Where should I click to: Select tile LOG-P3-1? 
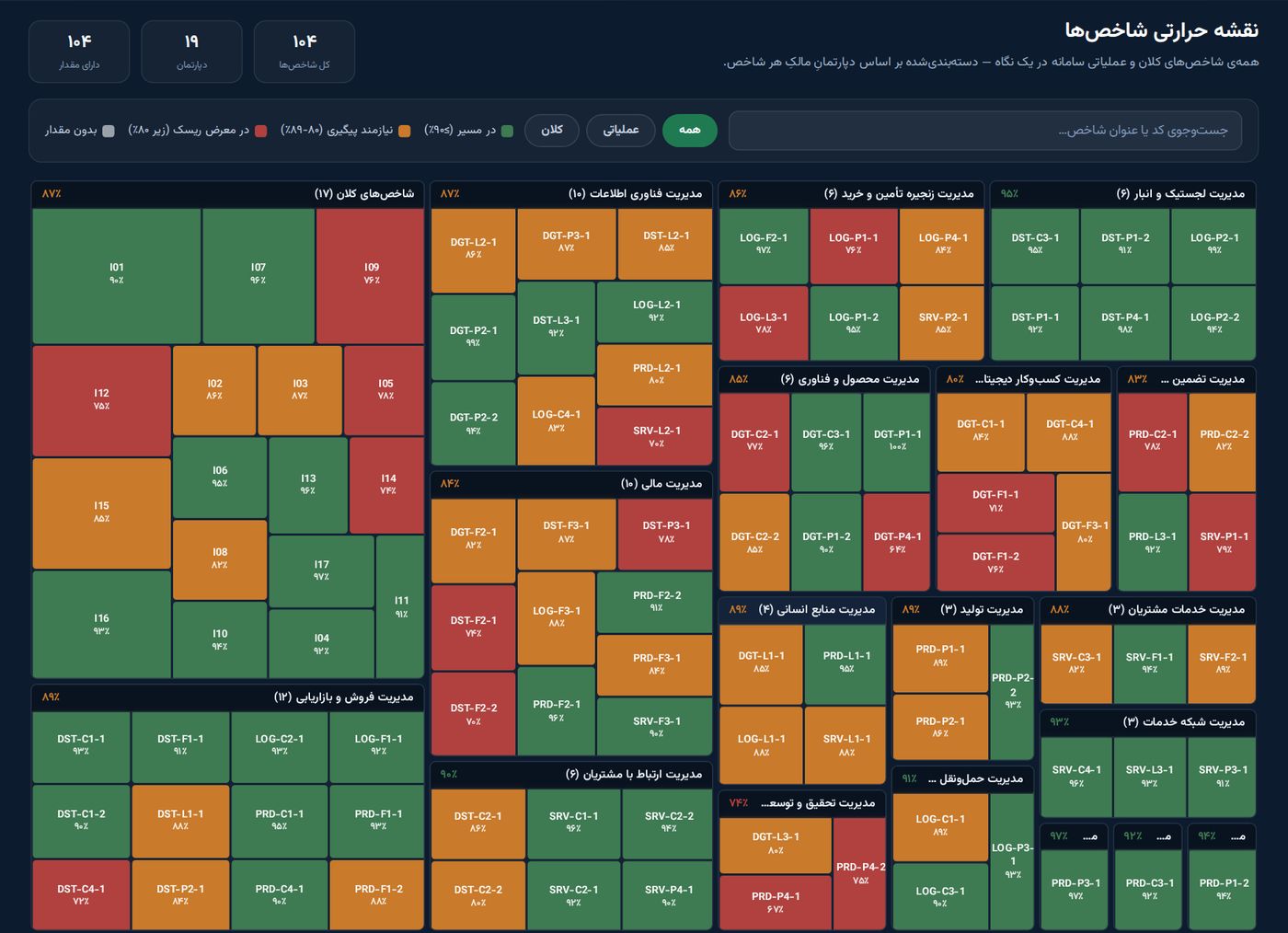pos(1012,861)
